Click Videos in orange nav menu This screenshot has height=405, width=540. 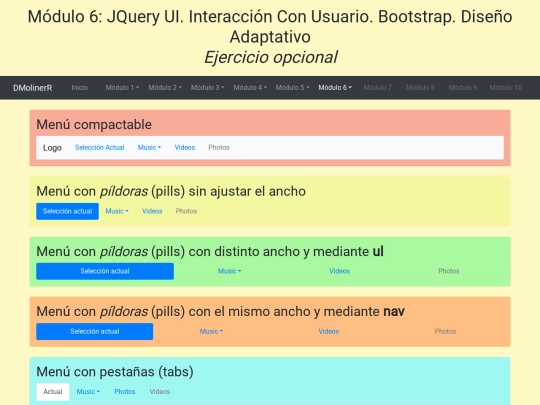329,331
